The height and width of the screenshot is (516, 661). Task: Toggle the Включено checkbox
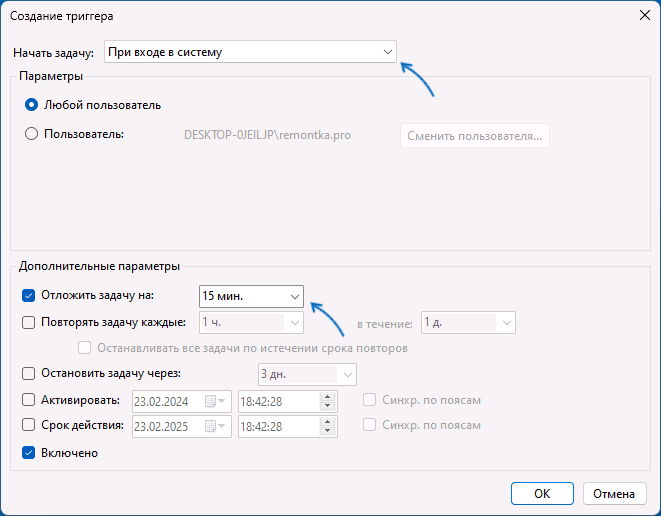29,453
